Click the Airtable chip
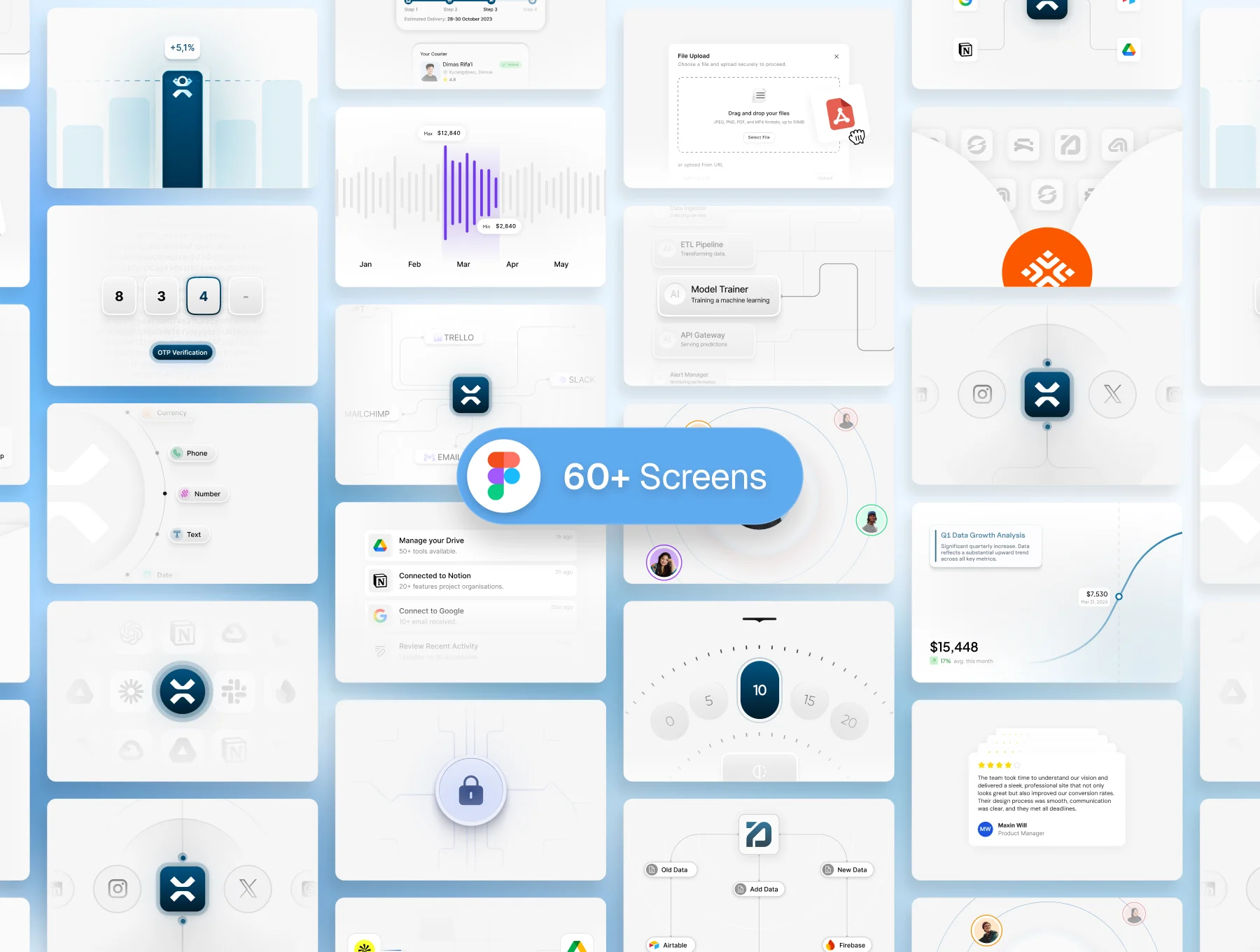Screen dimensions: 1260x952 [671, 945]
